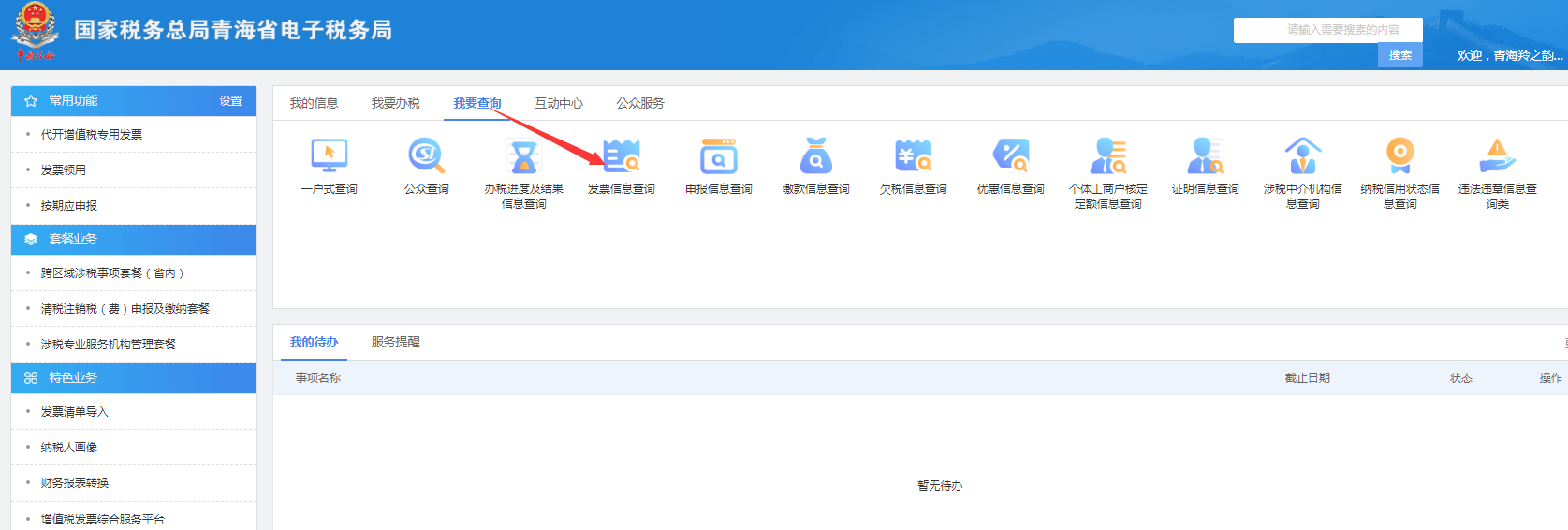Open the 缴款信息查询 money bag icon

(816, 155)
